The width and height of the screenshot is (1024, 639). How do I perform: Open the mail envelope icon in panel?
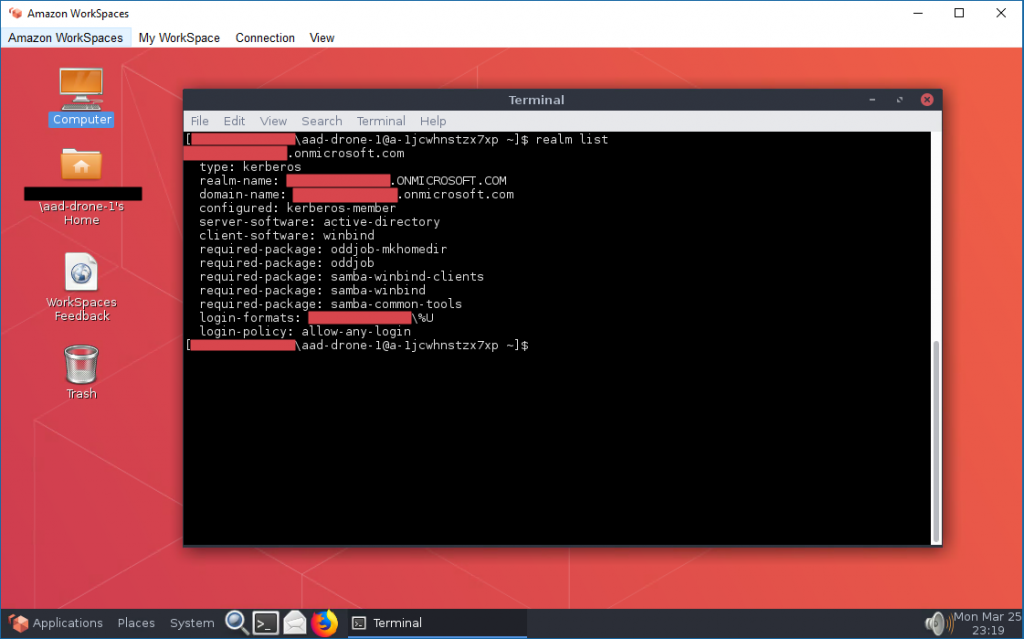(x=295, y=623)
